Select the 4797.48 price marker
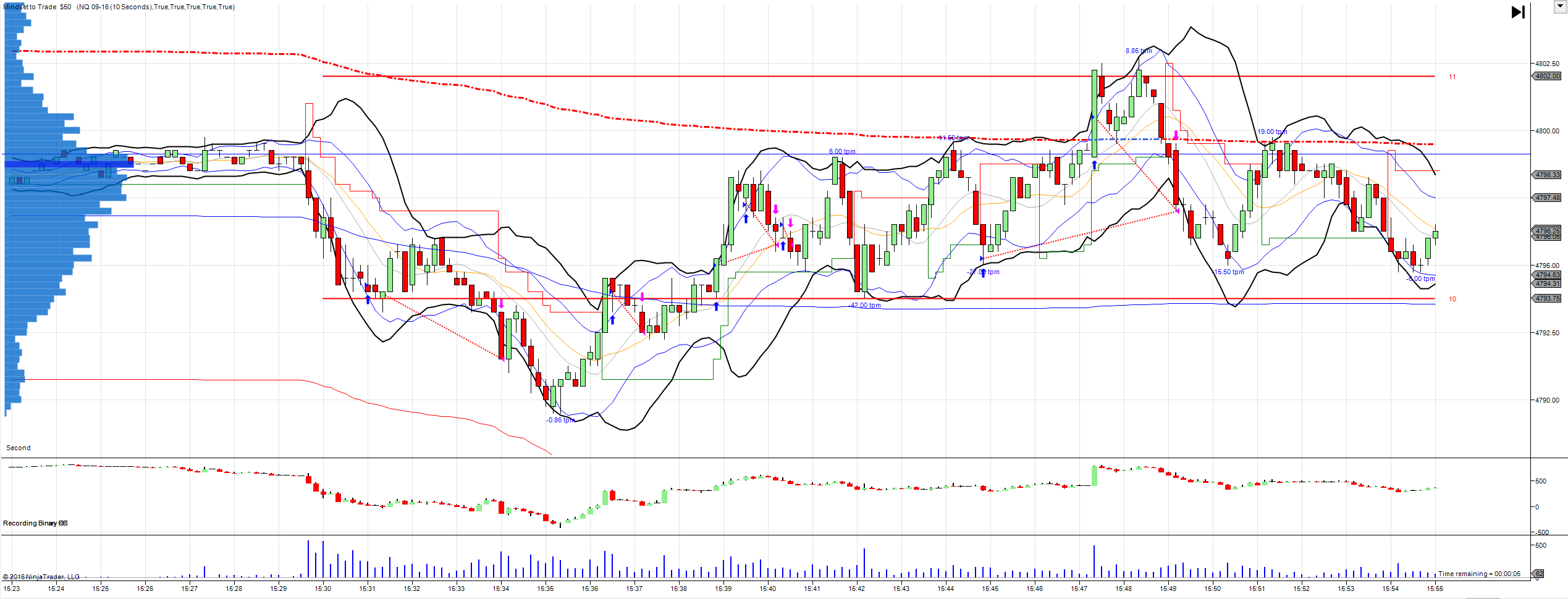Viewport: 1568px width, 599px height. point(1547,198)
